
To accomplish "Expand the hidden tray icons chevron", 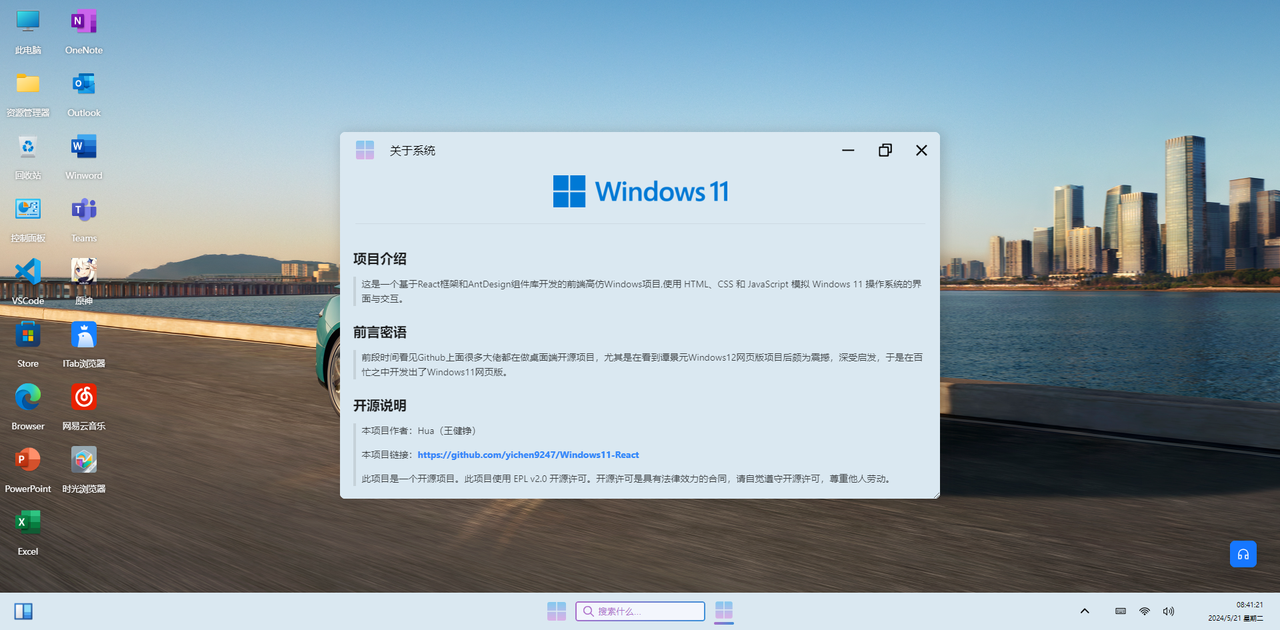I will click(1085, 611).
